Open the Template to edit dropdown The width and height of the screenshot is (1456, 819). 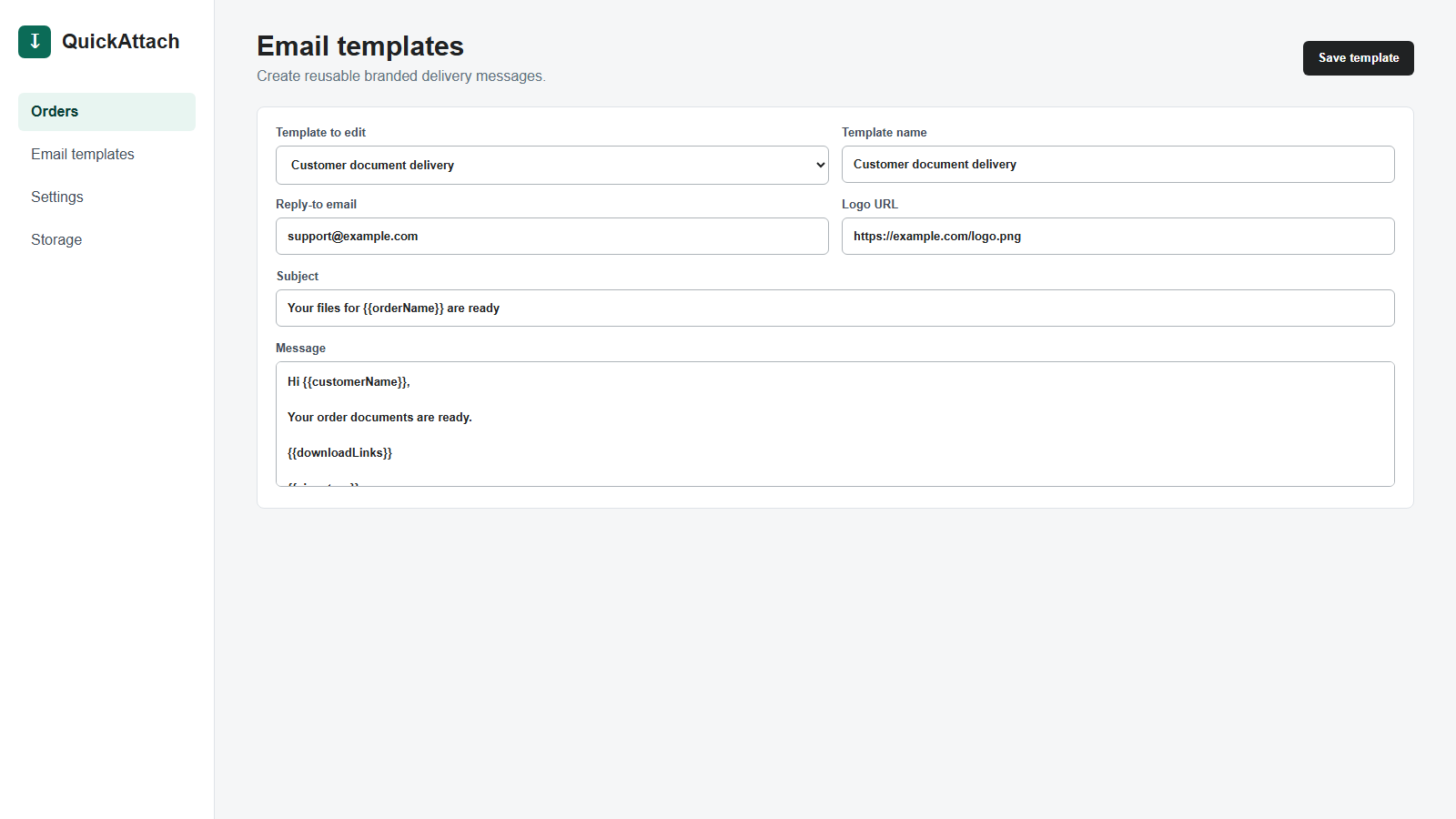coord(552,165)
